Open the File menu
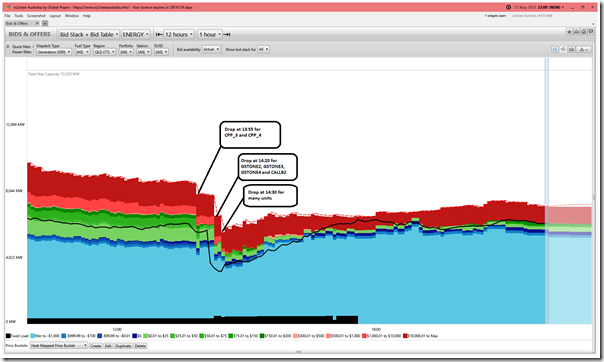The image size is (604, 362). coord(7,16)
